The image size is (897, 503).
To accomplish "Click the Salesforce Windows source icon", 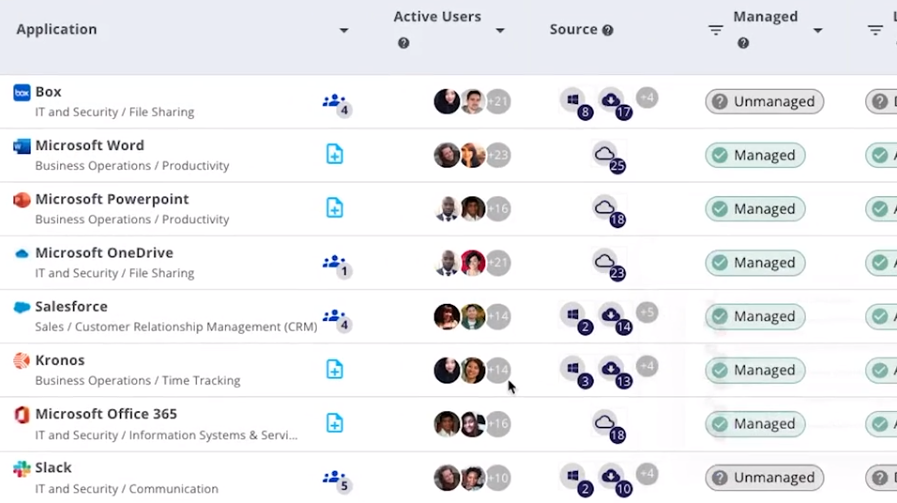I will pos(574,317).
